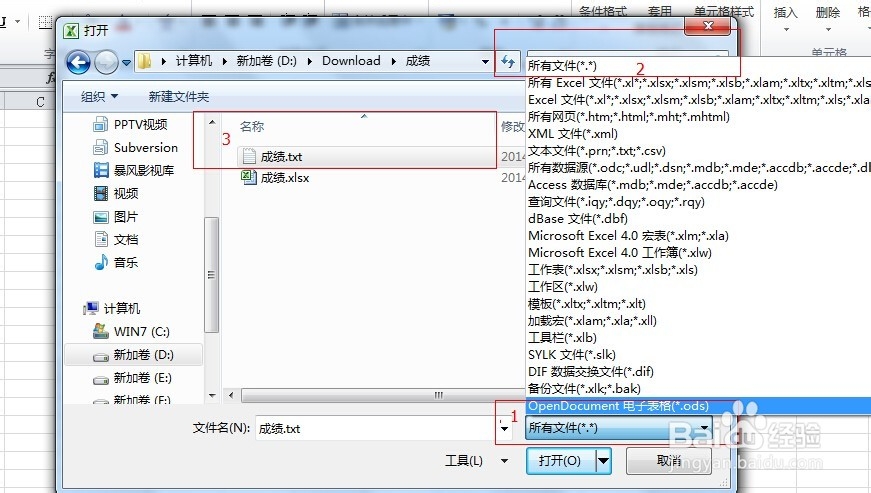Screen dimensions: 871x493
Task: Choose 所有数据源 file type
Action: pyautogui.click(x=698, y=168)
